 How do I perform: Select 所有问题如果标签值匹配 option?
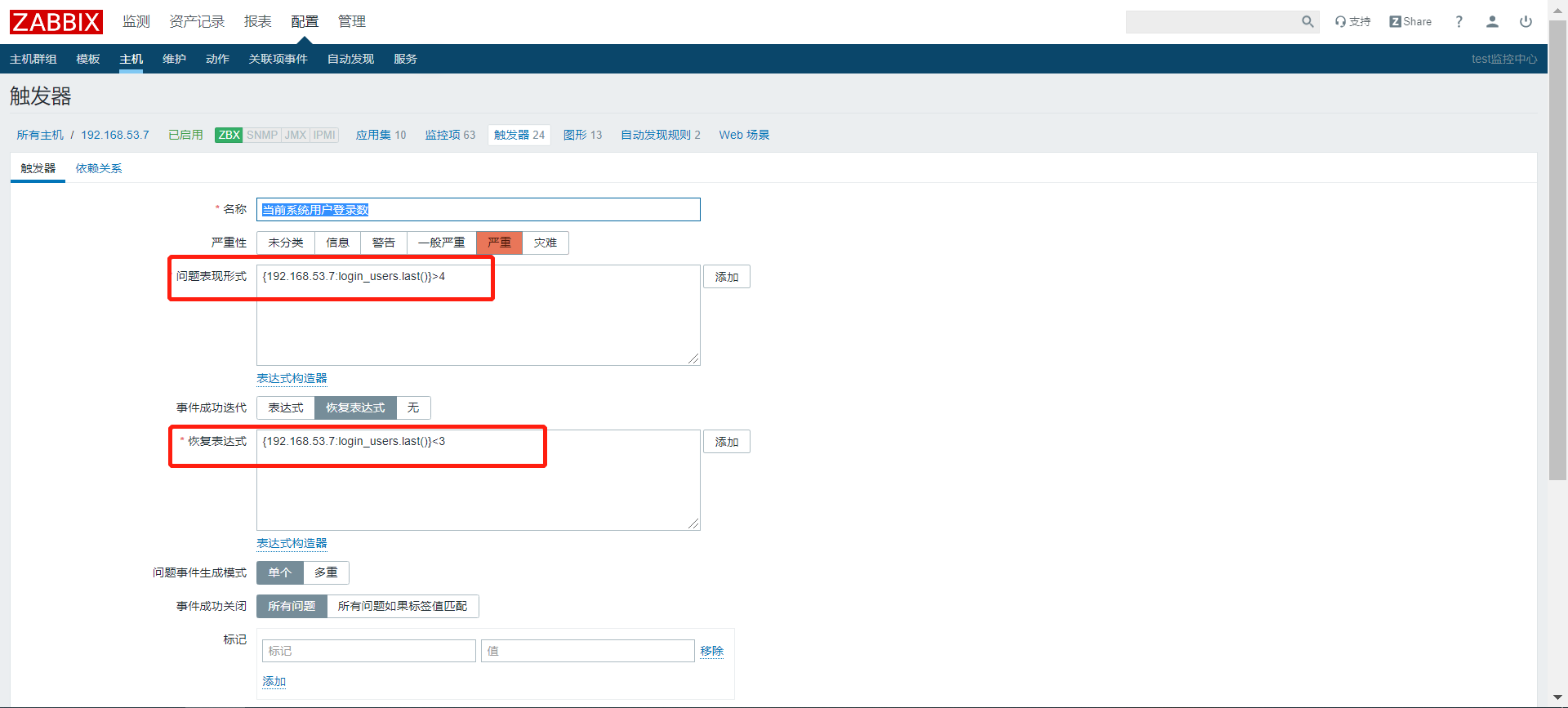[403, 607]
